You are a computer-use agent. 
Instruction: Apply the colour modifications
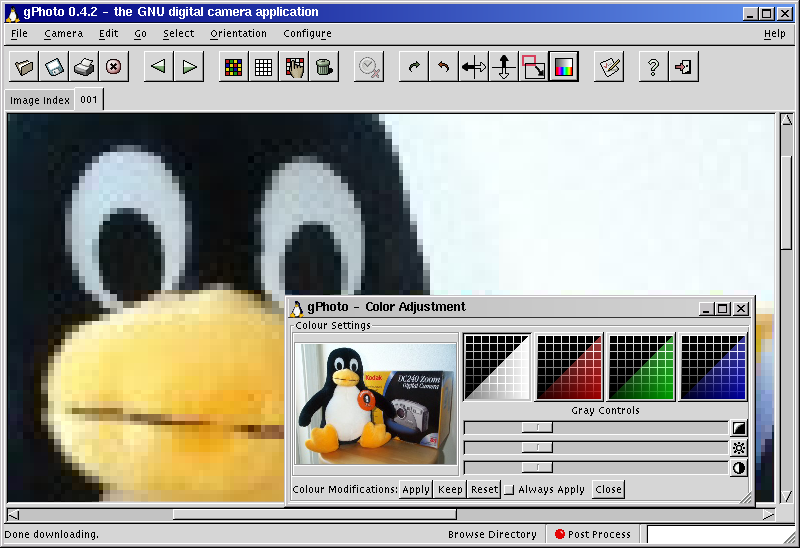[416, 489]
